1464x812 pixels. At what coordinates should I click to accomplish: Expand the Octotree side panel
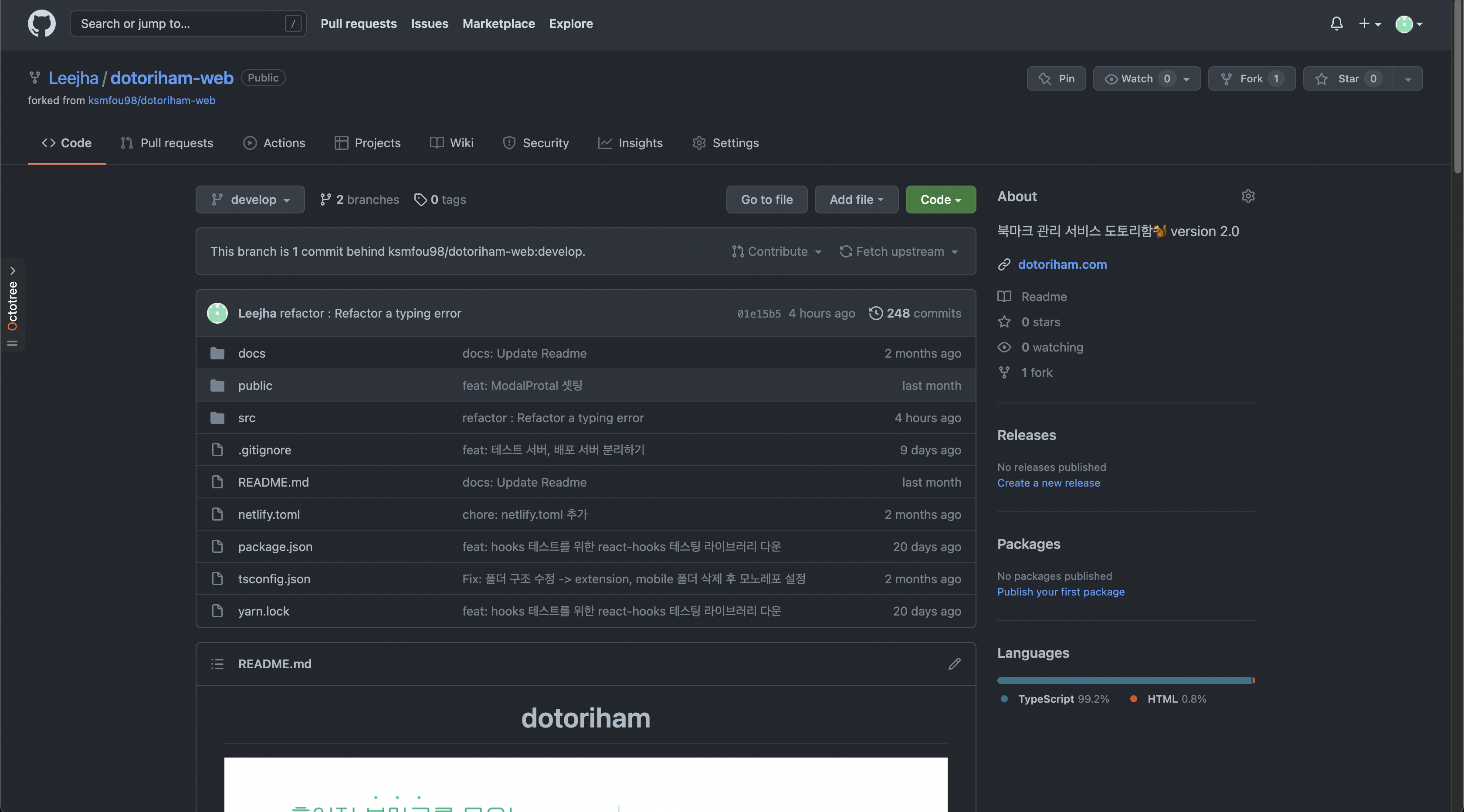[13, 271]
